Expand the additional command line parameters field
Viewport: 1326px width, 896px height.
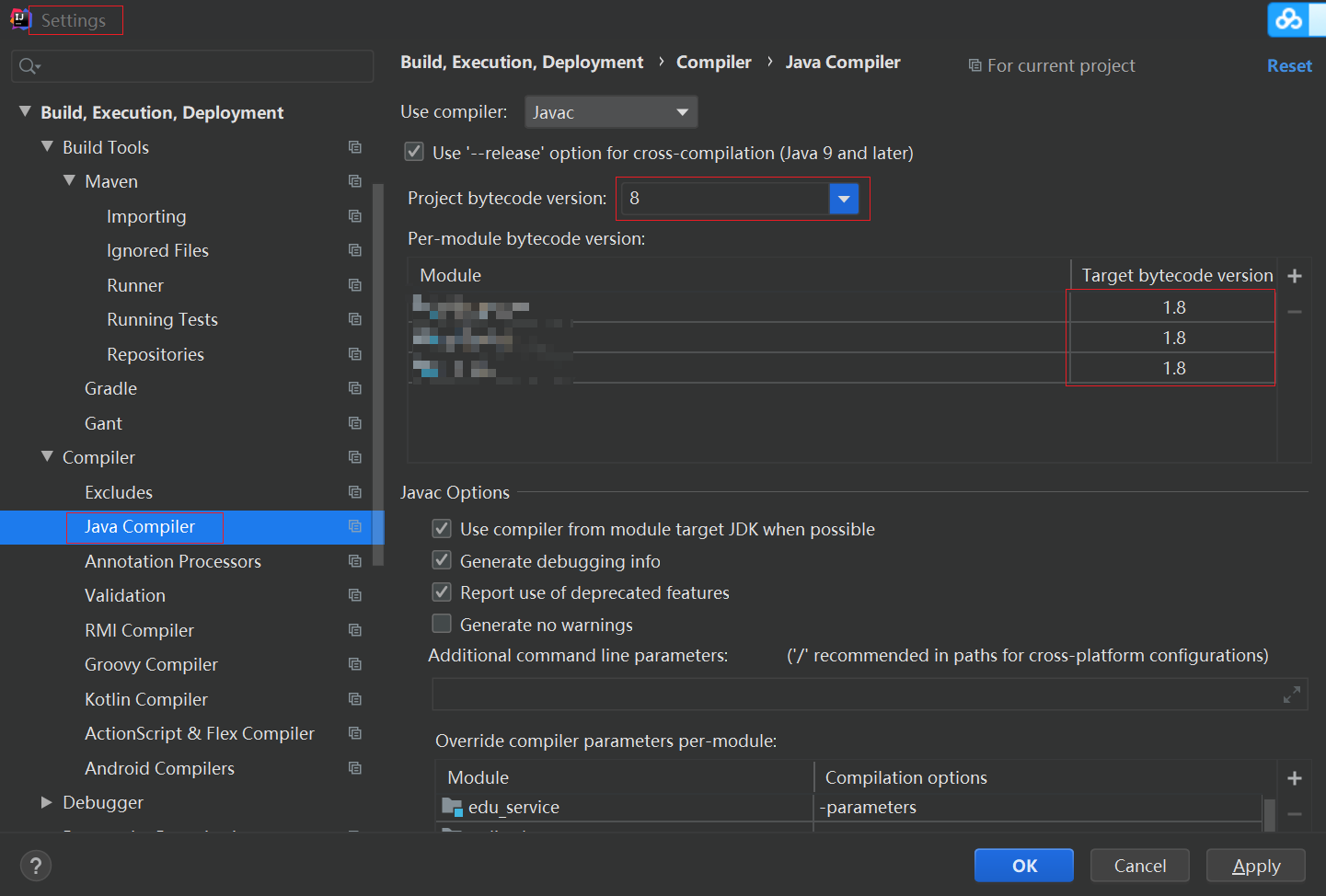1292,695
